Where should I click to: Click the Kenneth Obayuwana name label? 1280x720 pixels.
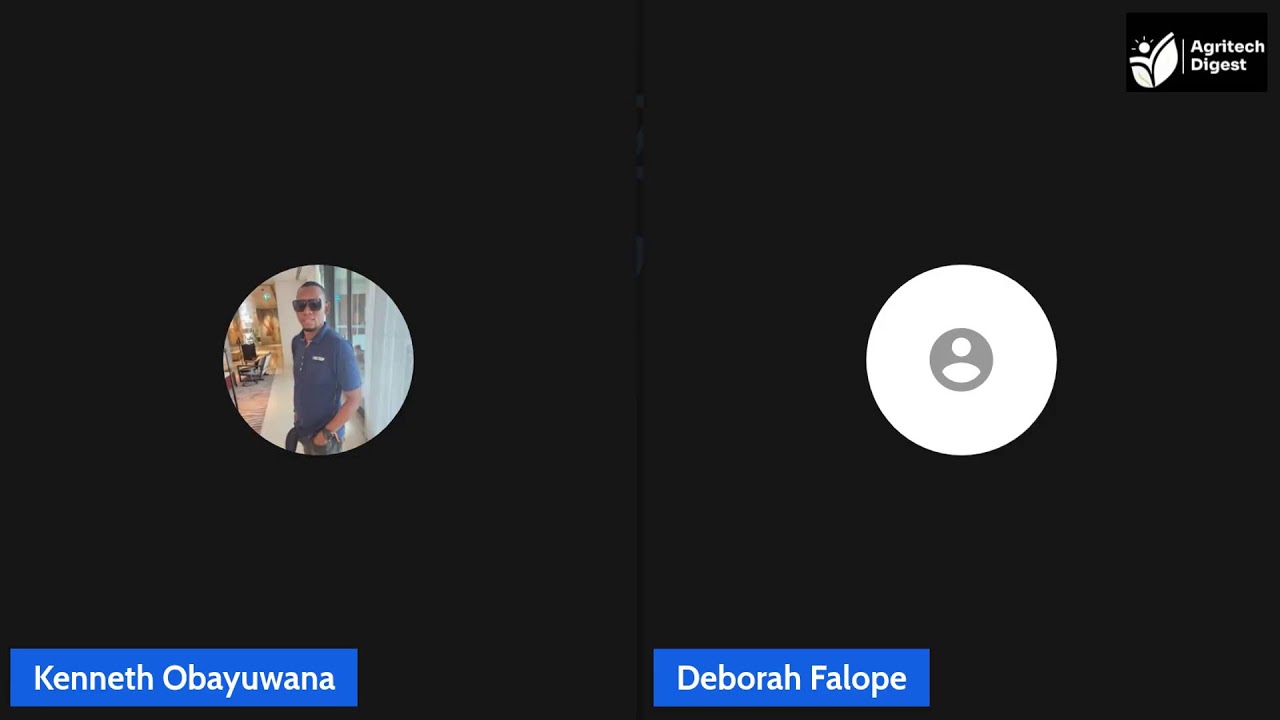(x=184, y=678)
